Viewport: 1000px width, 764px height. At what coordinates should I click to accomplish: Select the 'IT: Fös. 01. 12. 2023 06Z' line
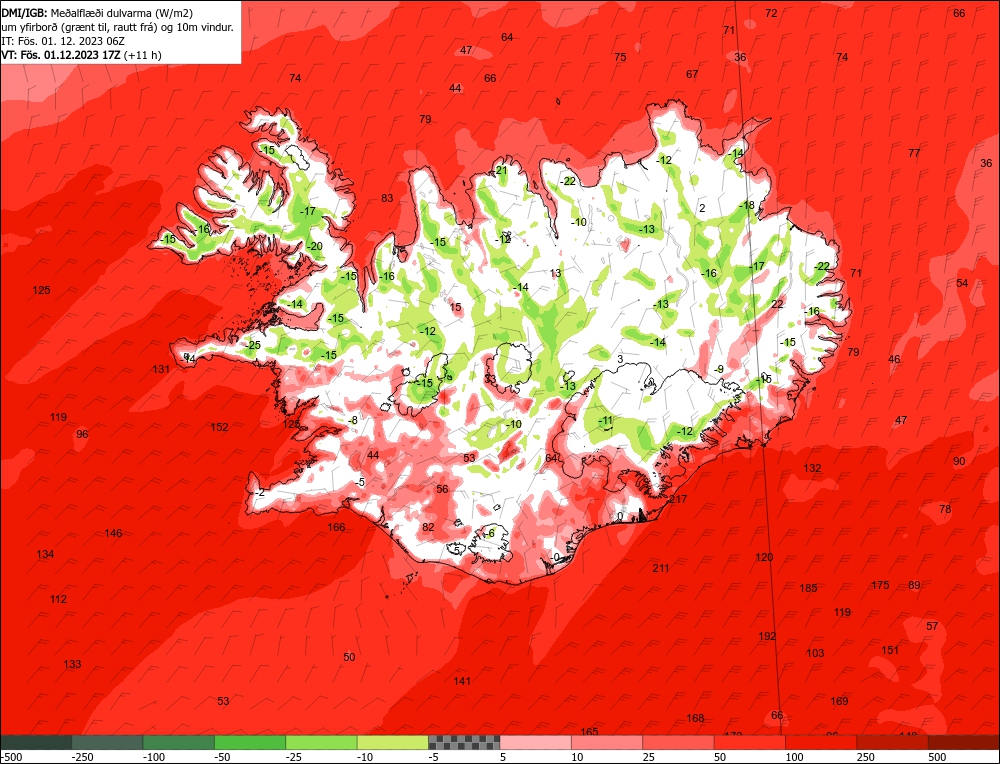point(62,41)
